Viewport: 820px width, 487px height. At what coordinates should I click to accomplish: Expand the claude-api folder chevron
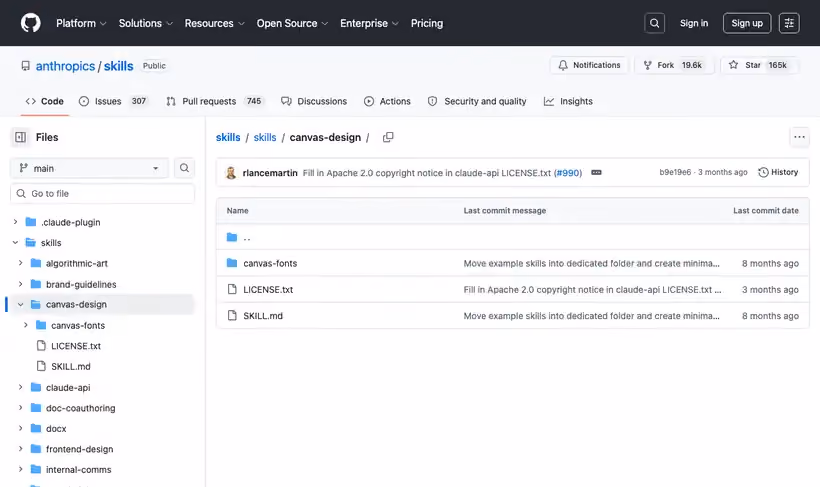[20, 388]
